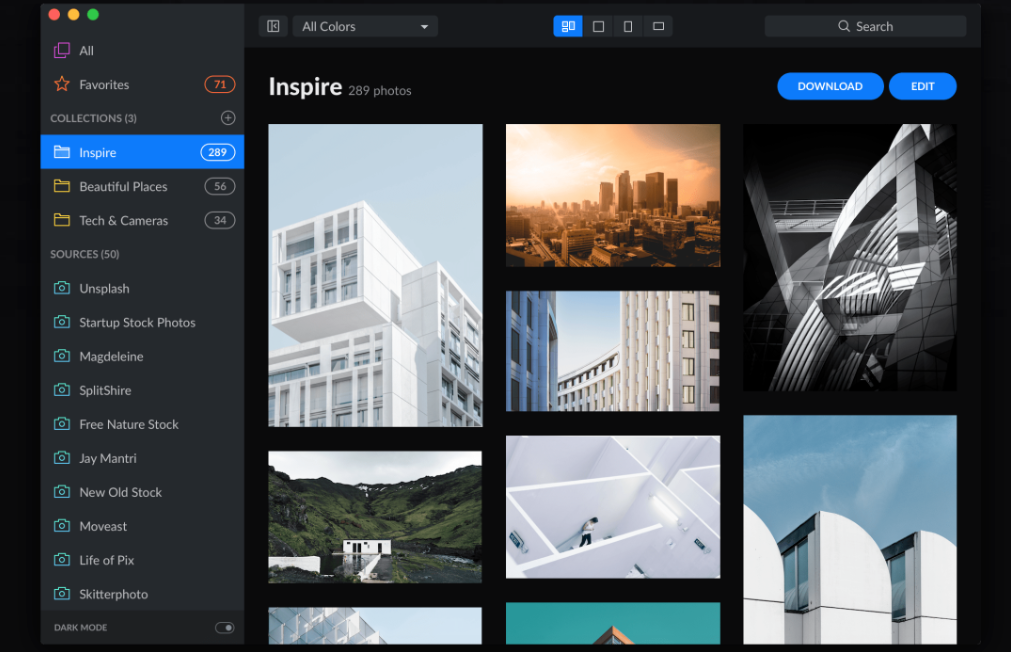The height and width of the screenshot is (652, 1011).
Task: Open the orange sunset city skyline photo
Action: (x=613, y=195)
